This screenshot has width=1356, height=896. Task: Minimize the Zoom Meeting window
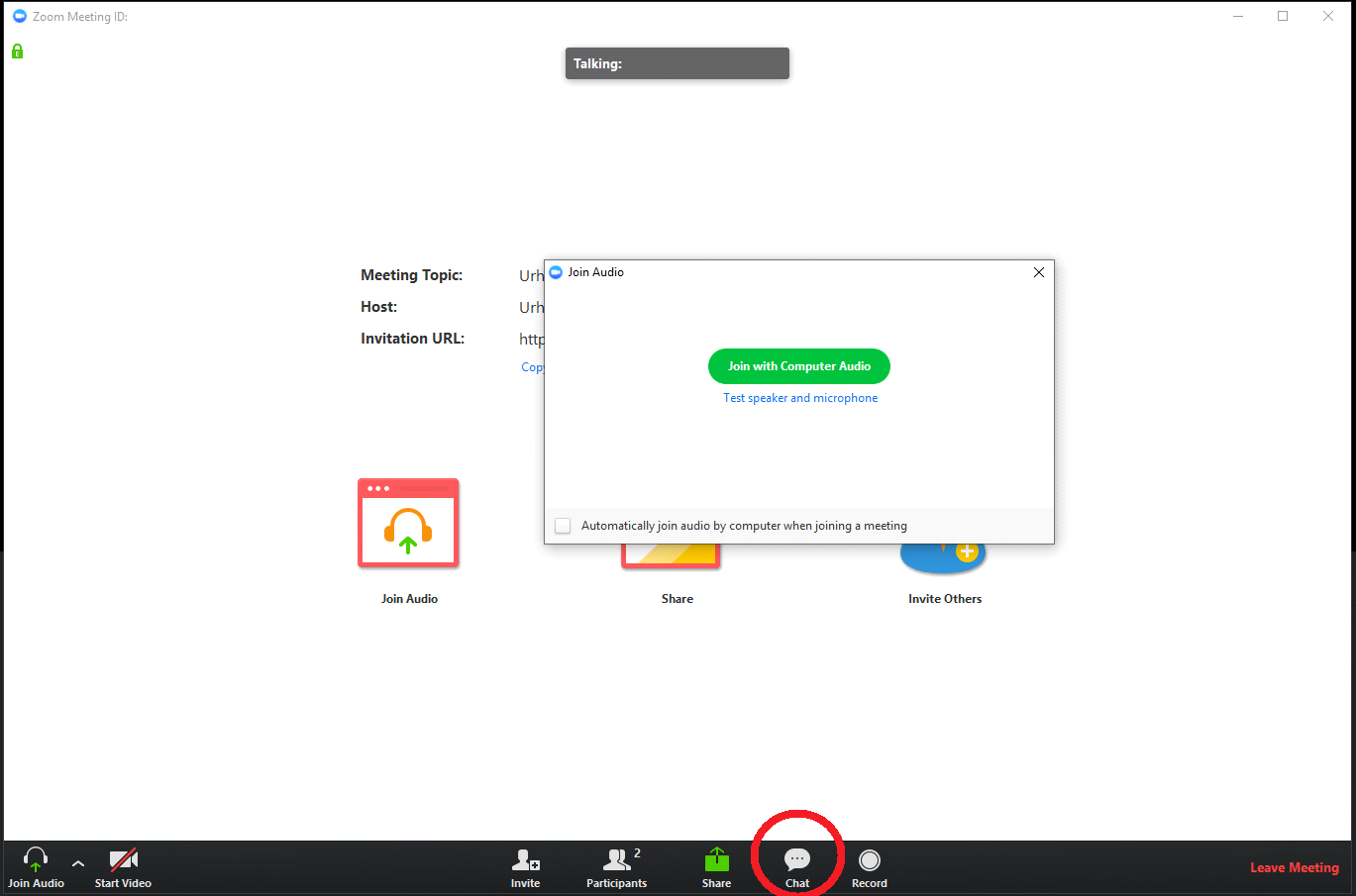coord(1238,16)
